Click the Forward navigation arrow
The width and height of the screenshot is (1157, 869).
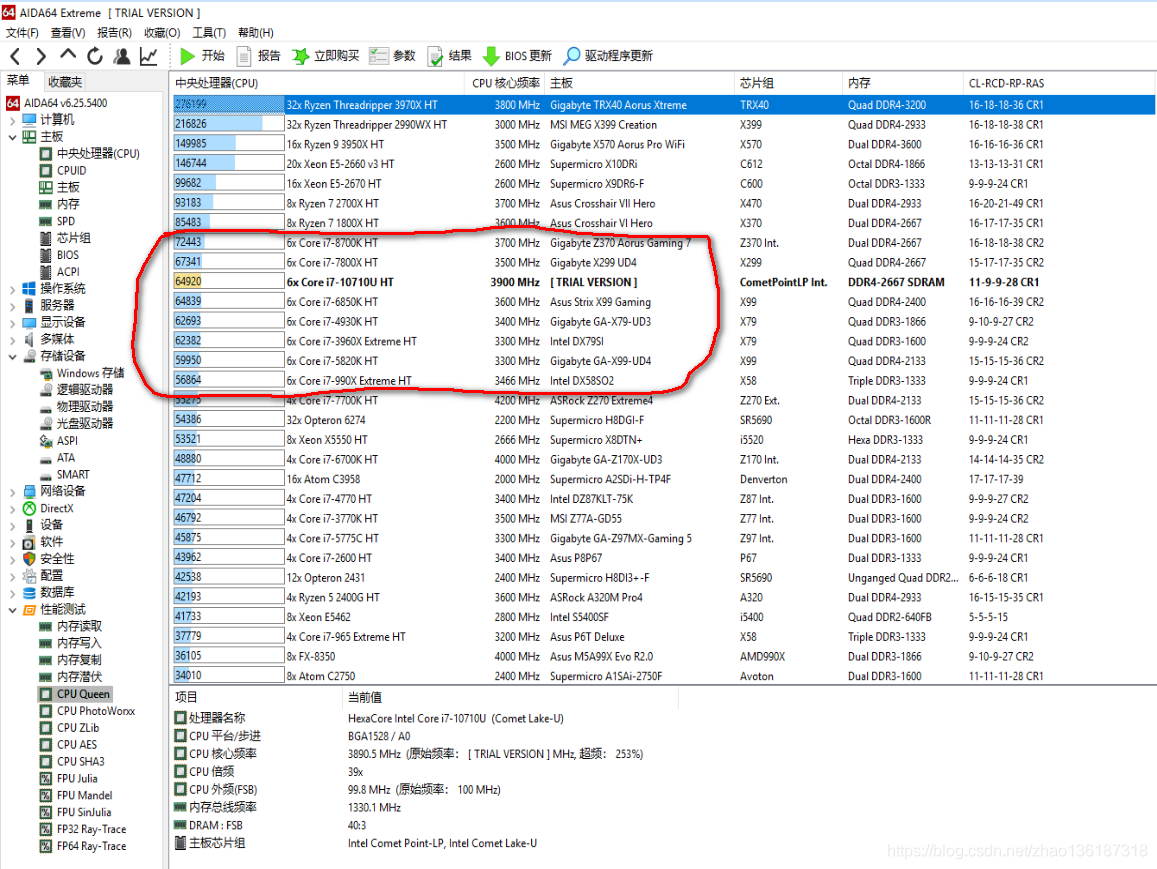[41, 56]
